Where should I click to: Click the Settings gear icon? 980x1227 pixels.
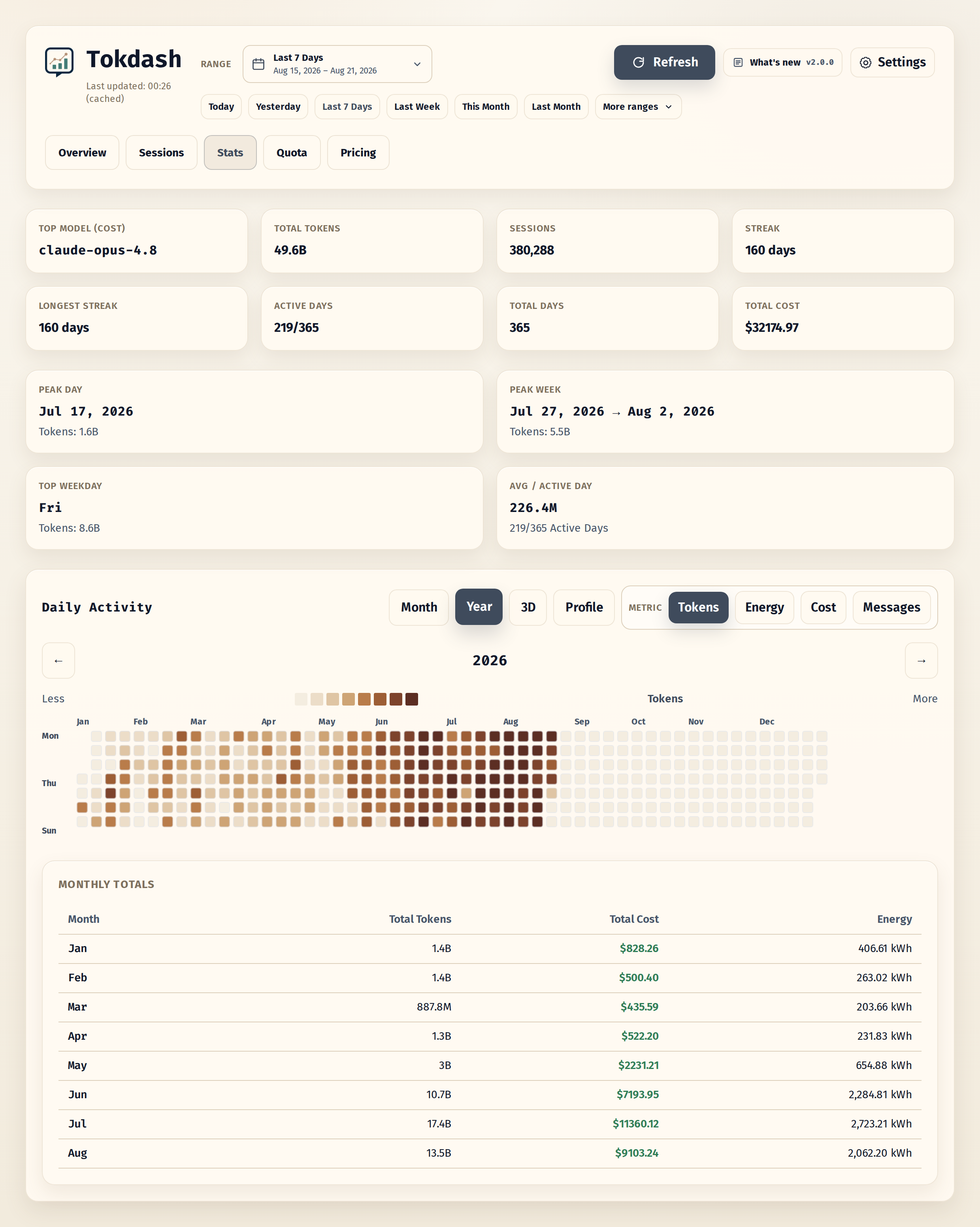coord(865,62)
